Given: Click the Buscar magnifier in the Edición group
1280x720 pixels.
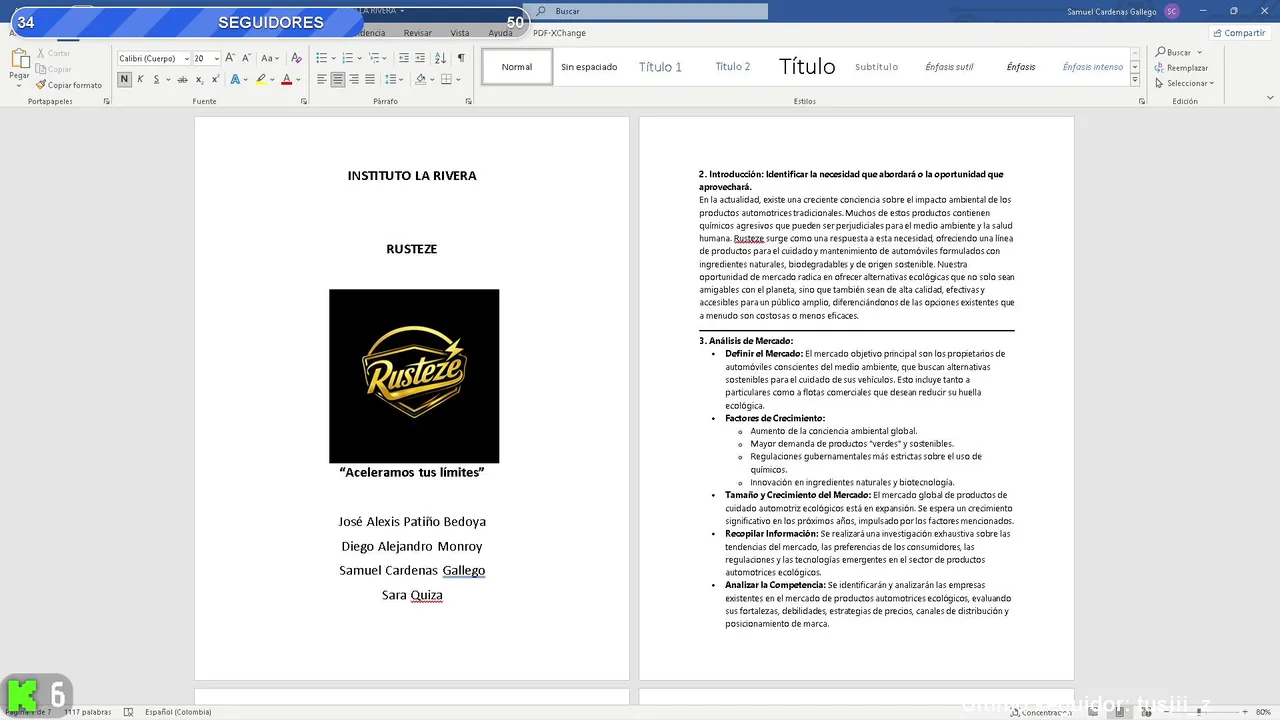Looking at the screenshot, I should coord(1161,52).
